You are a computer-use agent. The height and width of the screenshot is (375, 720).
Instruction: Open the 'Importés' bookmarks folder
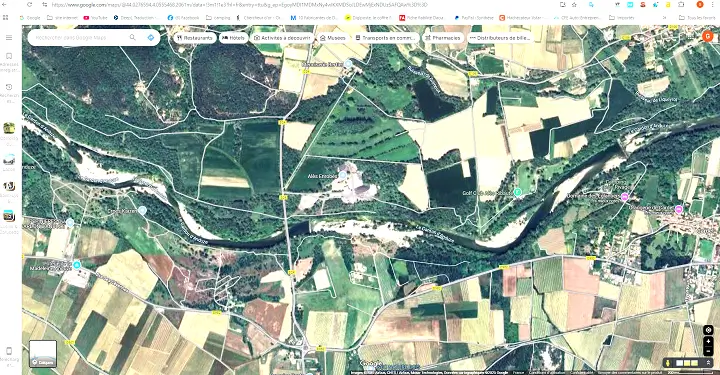[x=622, y=17]
